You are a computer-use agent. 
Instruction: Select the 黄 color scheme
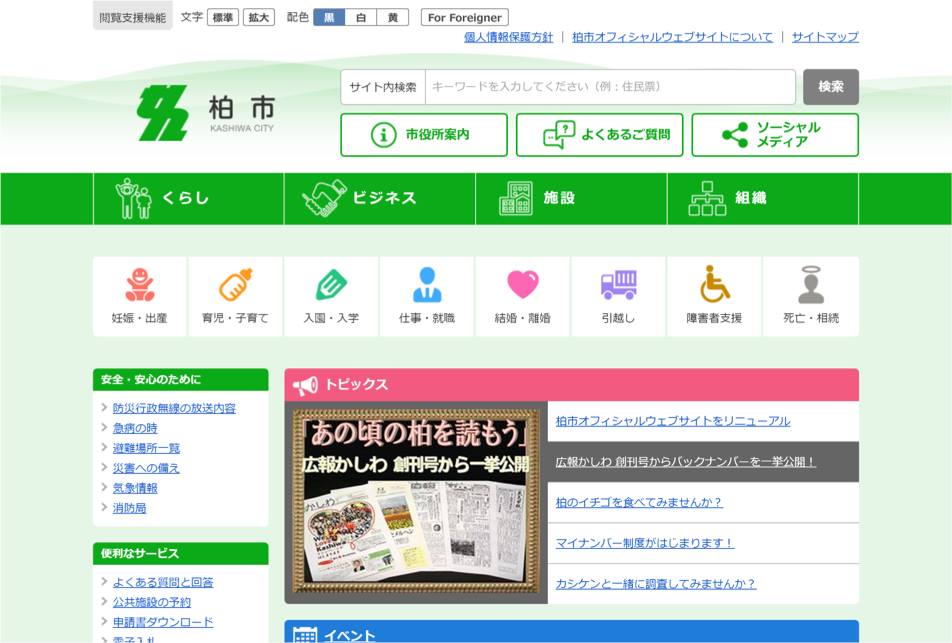pyautogui.click(x=393, y=17)
